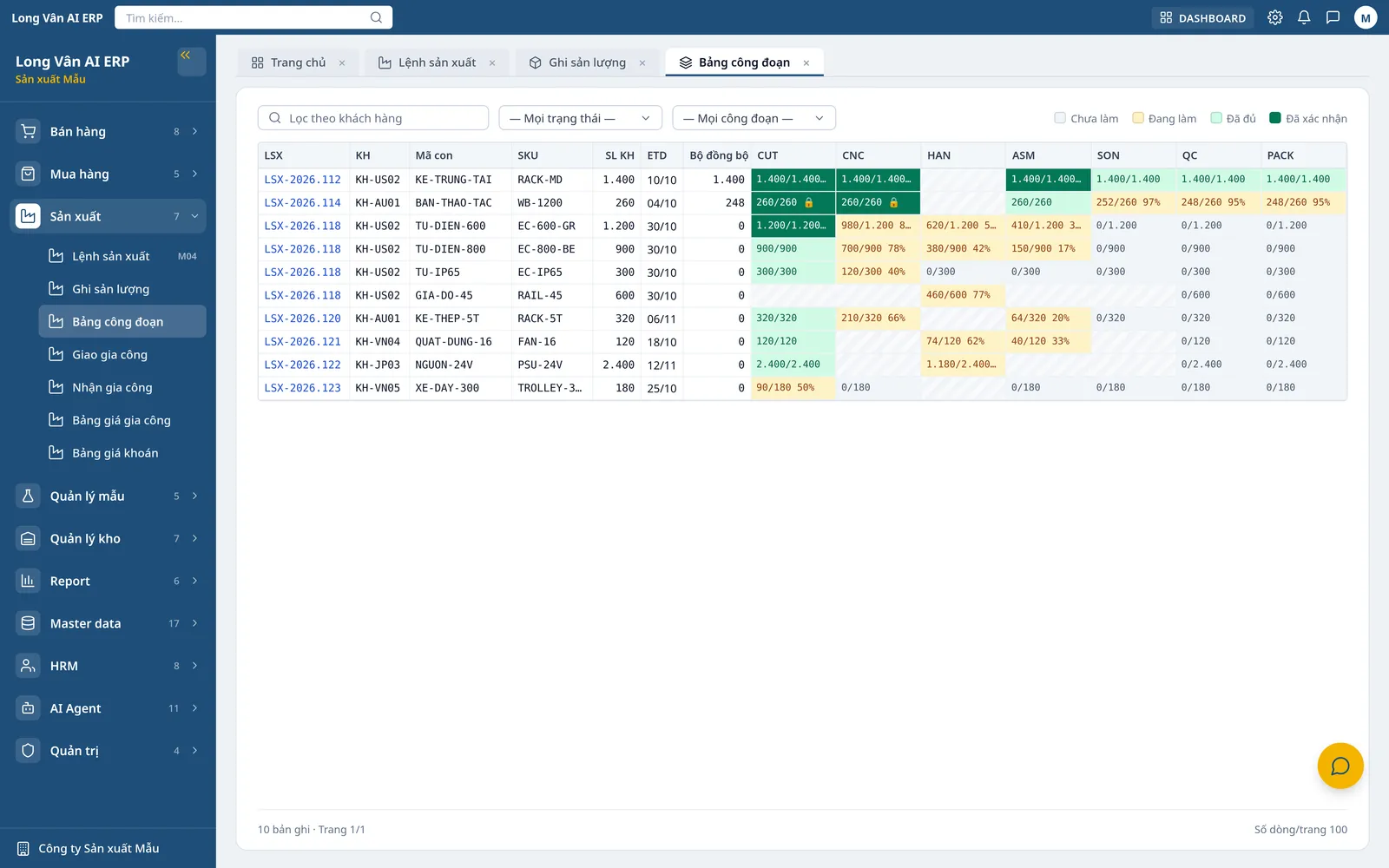Open the messages chat icon in header
Screen dimensions: 1389x868
(1333, 17)
